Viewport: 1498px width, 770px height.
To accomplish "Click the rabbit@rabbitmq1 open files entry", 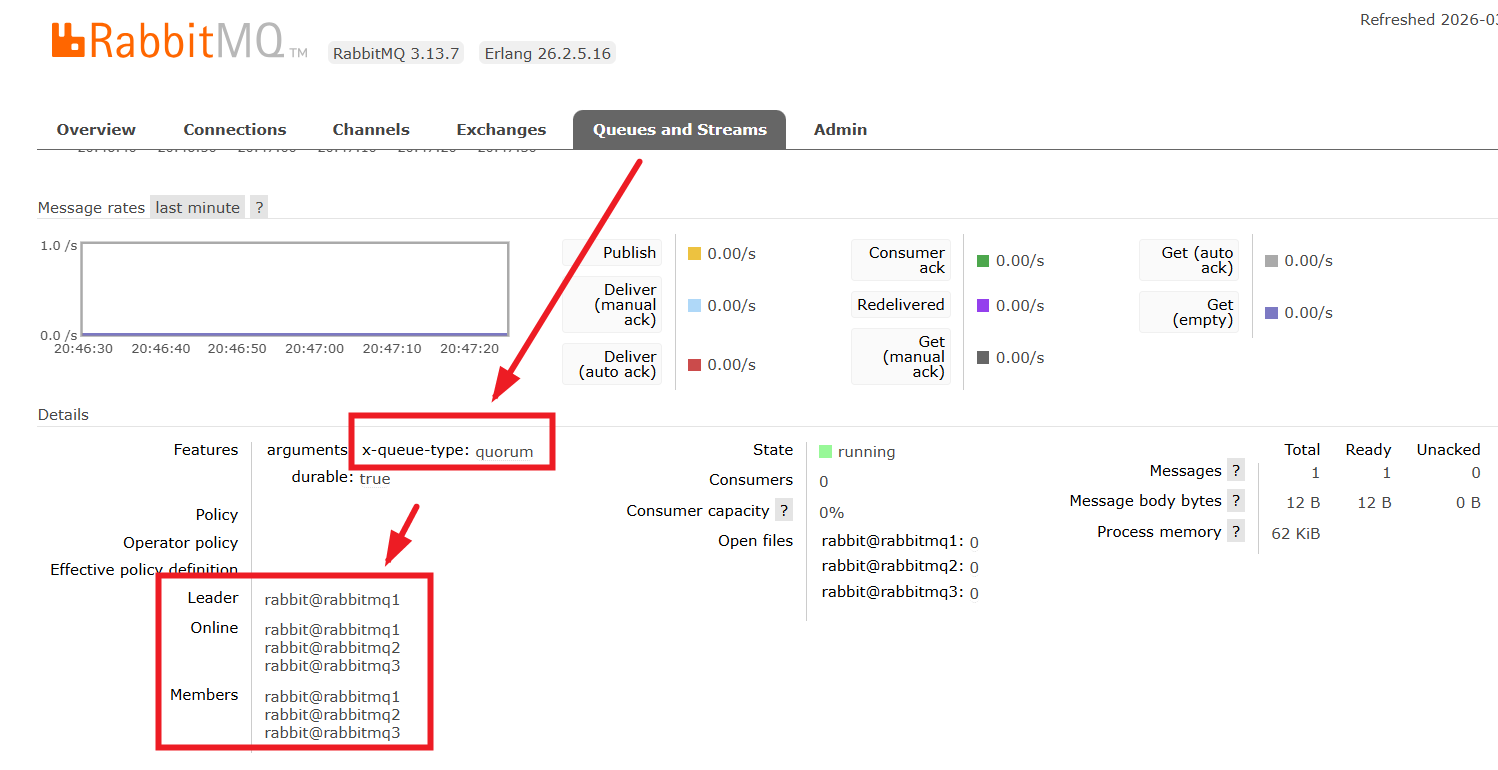I will (x=900, y=541).
